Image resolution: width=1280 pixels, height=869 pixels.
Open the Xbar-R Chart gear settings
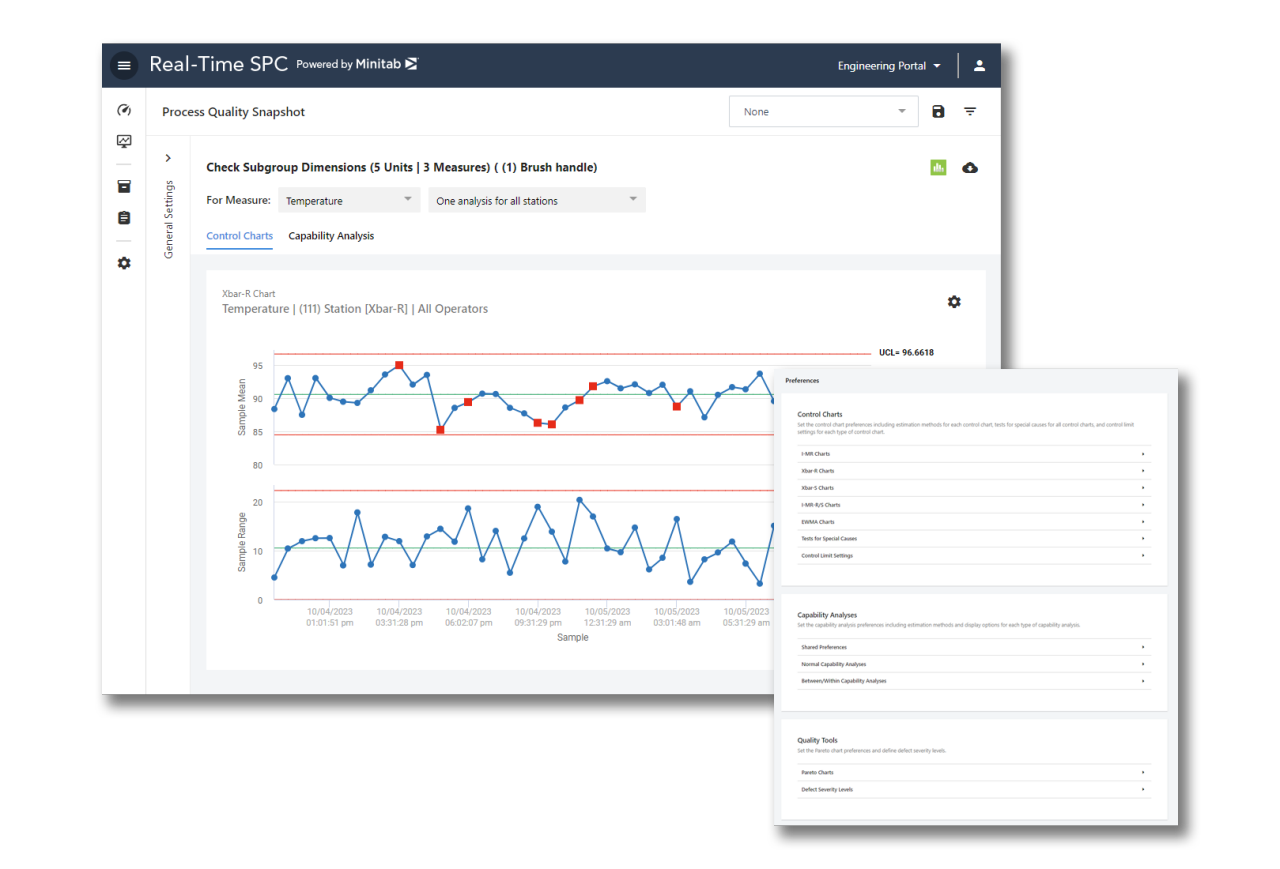click(x=954, y=301)
